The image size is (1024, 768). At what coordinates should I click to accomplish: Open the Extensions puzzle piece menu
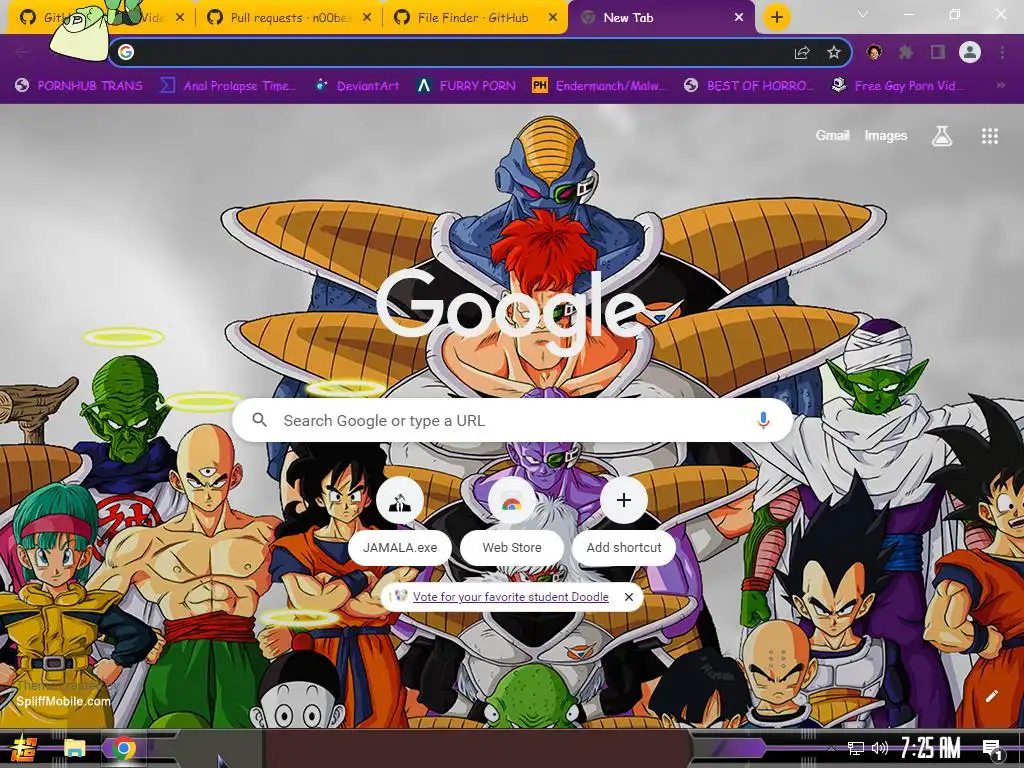point(906,52)
